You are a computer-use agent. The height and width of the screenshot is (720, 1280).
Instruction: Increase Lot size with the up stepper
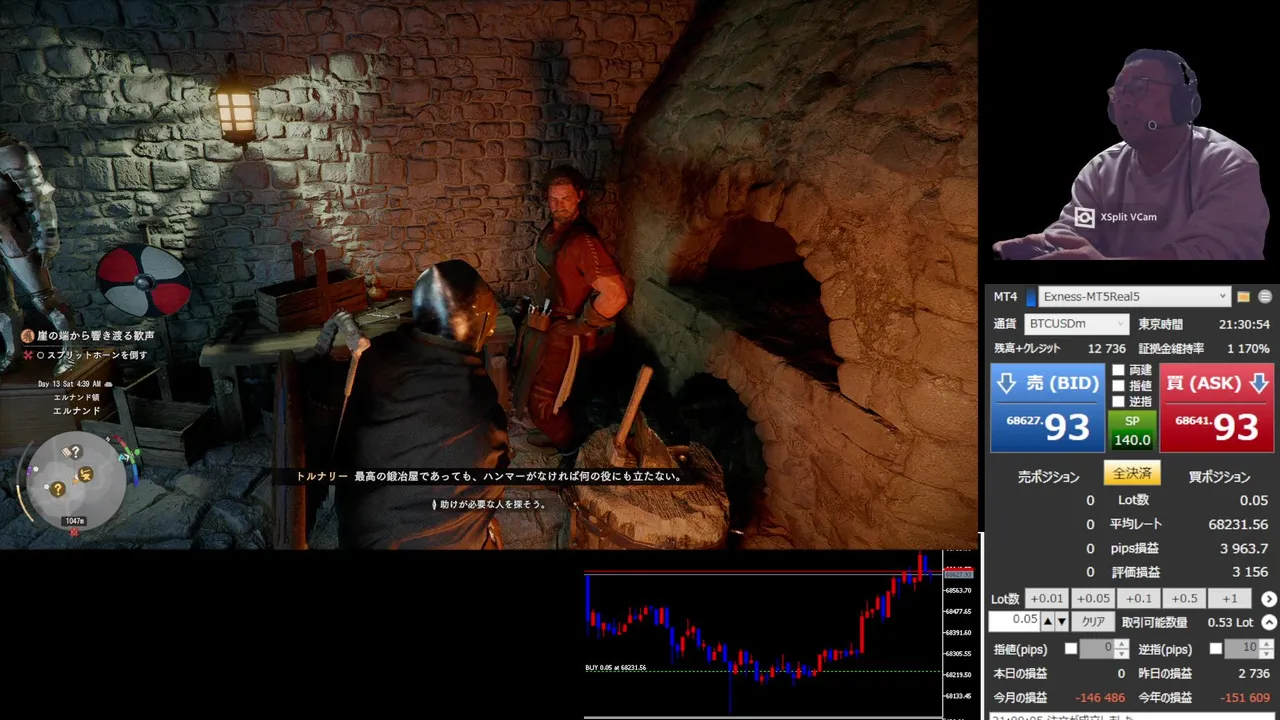(1048, 622)
